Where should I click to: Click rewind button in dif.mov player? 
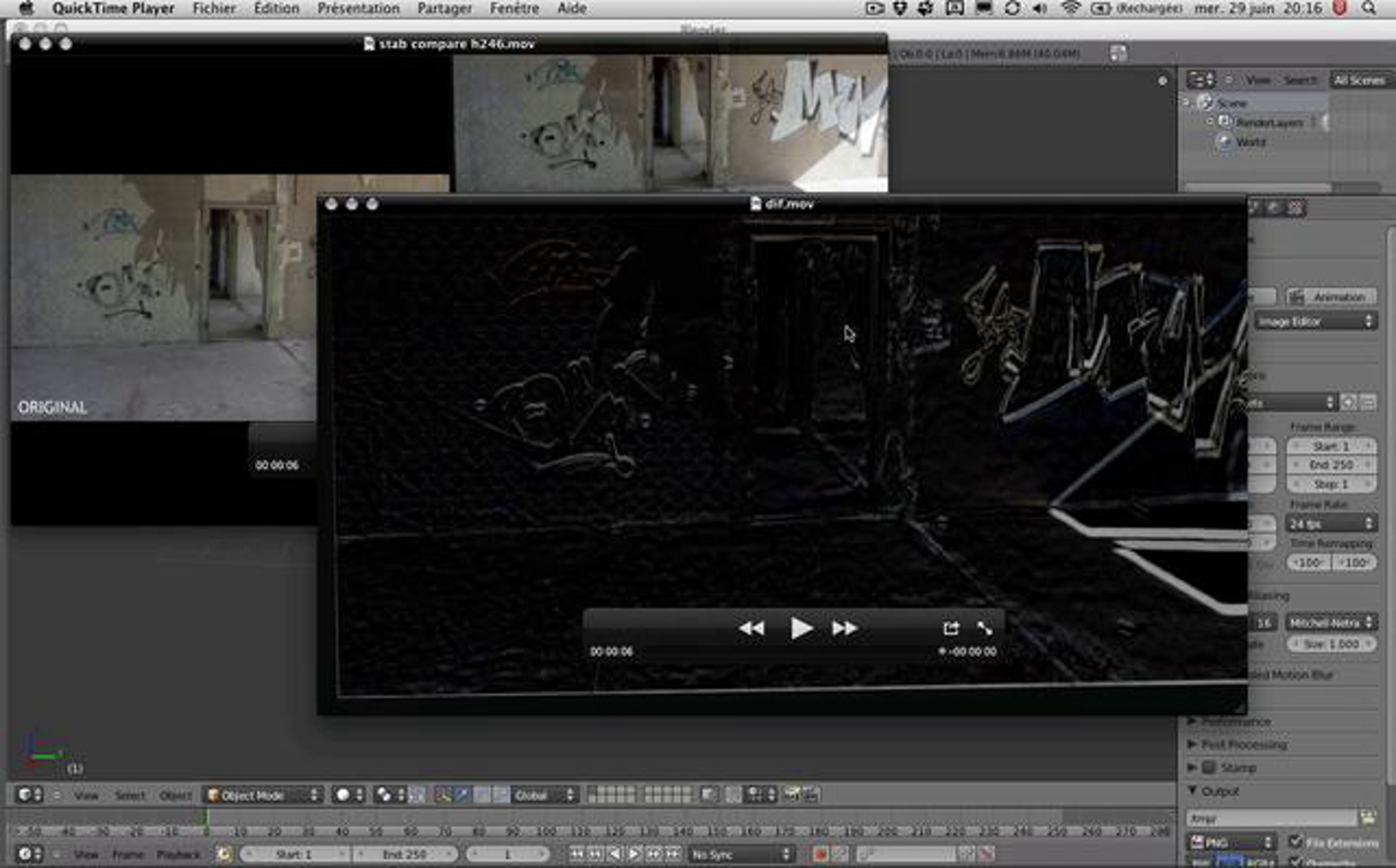[752, 628]
